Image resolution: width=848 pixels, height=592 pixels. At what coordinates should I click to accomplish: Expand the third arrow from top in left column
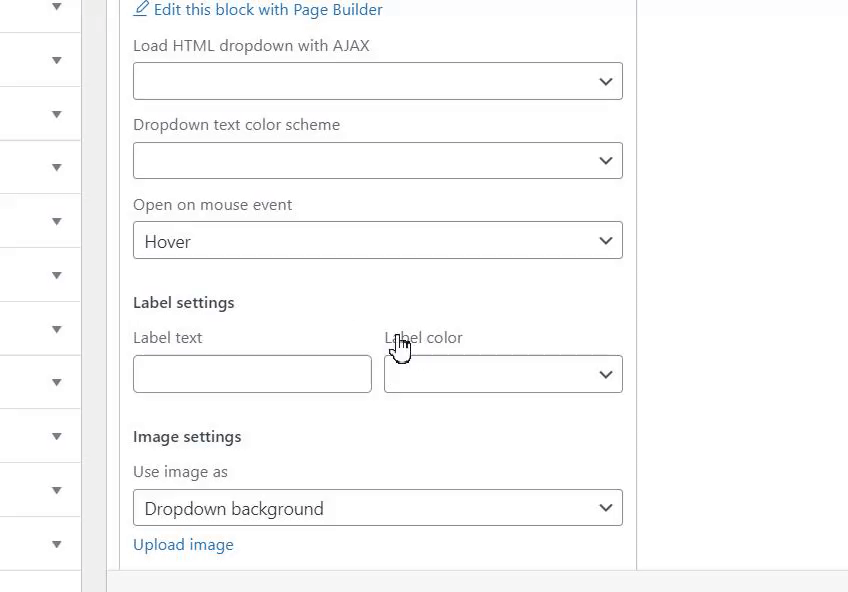[x=57, y=114]
